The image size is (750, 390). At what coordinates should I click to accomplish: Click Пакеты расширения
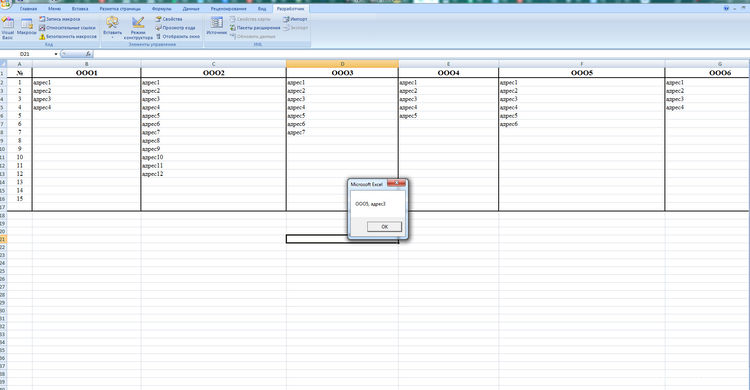(255, 28)
